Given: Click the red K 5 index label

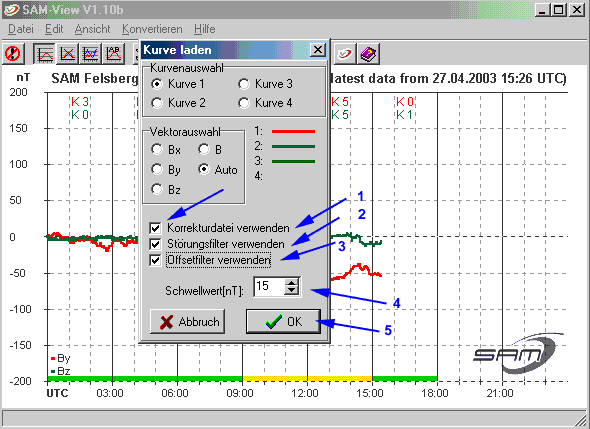Looking at the screenshot, I should [340, 102].
